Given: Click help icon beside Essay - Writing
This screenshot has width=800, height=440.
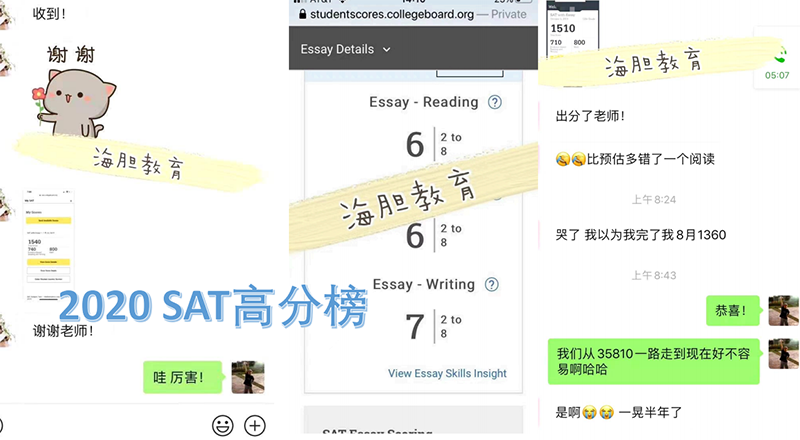Looking at the screenshot, I should click(491, 284).
